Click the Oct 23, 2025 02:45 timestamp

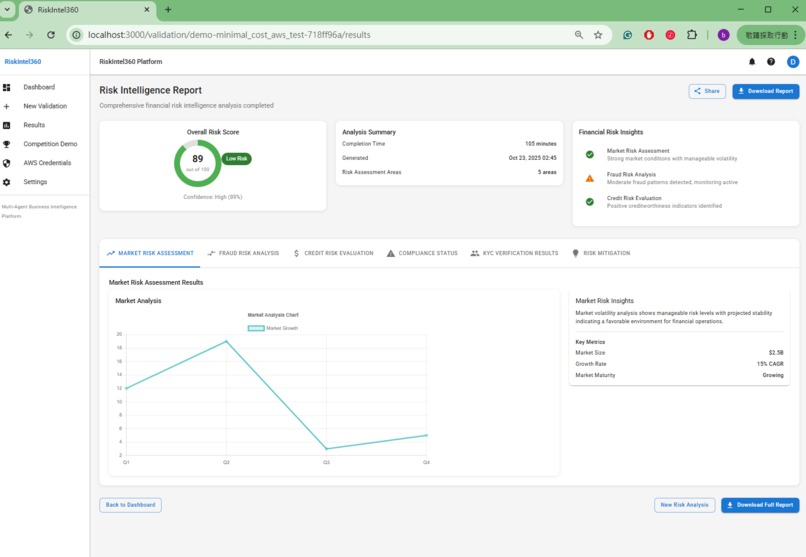532,158
